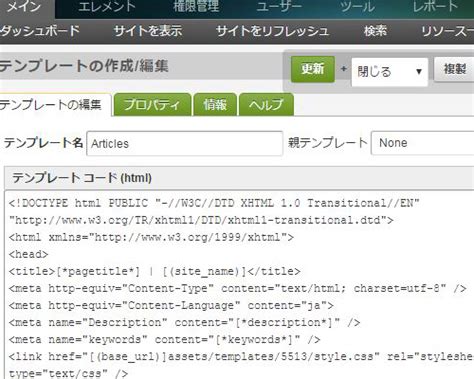This screenshot has height=379, width=474.
Task: Open the メイン top menu tab
Action: point(25,7)
